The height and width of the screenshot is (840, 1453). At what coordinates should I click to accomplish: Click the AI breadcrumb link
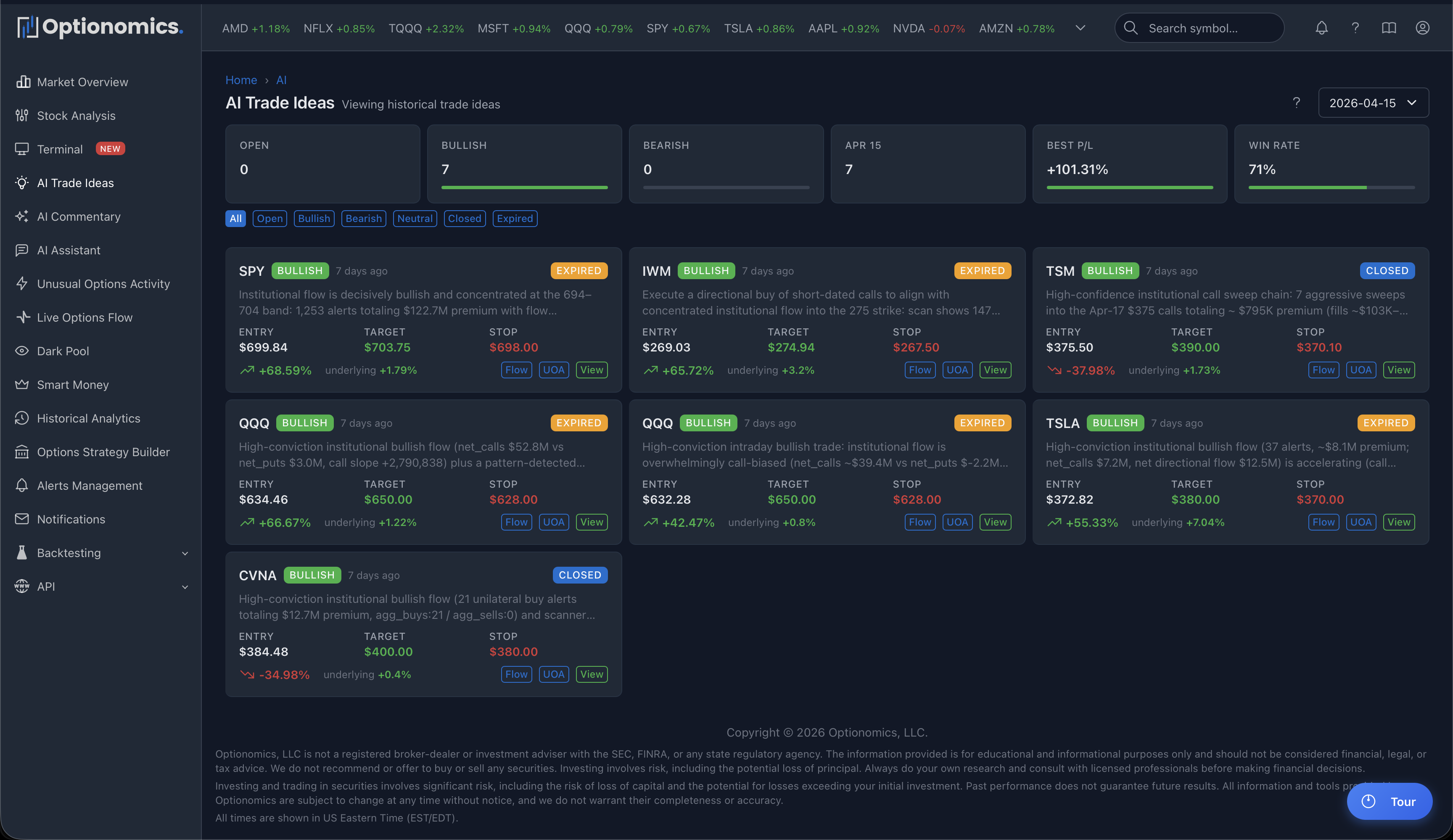[x=281, y=80]
